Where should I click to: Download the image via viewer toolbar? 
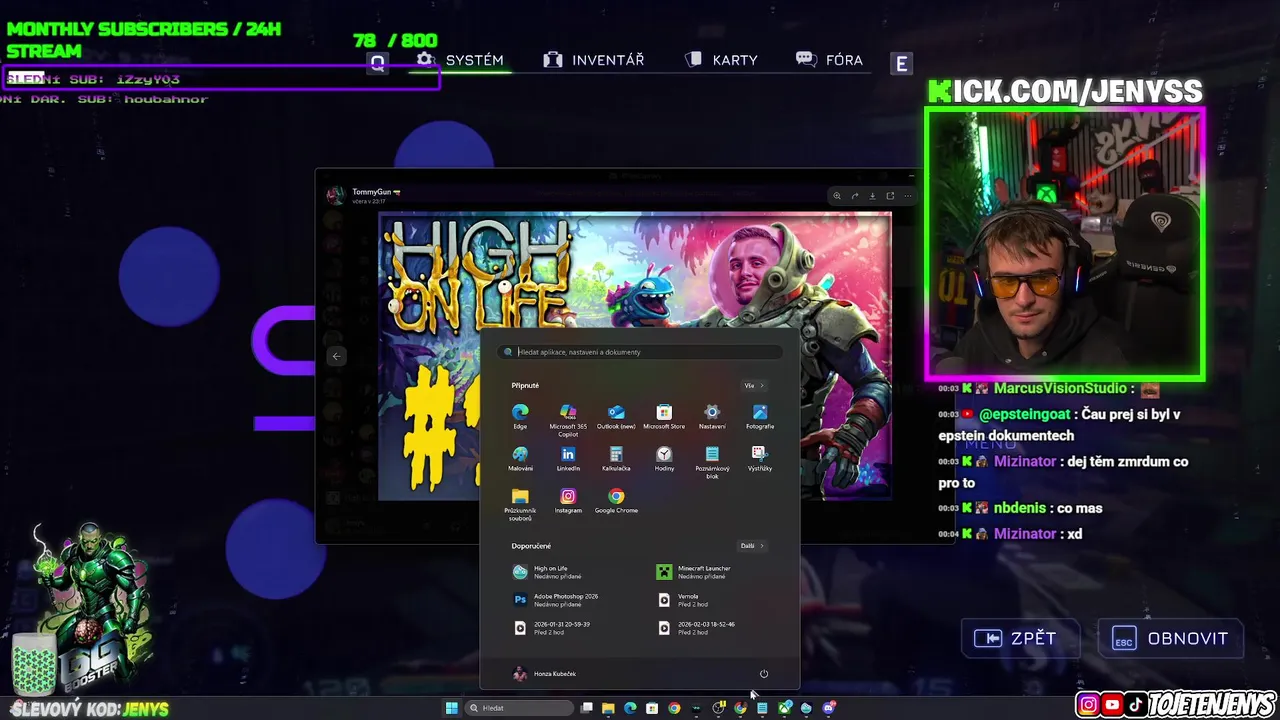(x=872, y=196)
